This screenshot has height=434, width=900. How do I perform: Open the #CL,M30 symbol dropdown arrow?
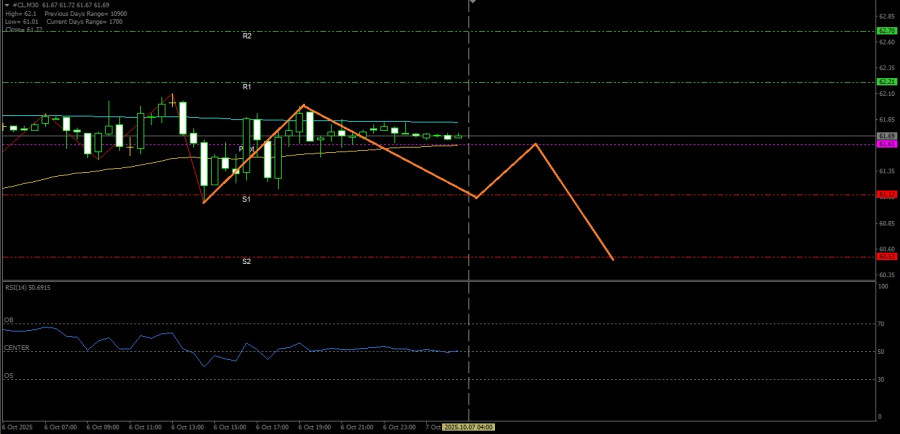coord(4,5)
